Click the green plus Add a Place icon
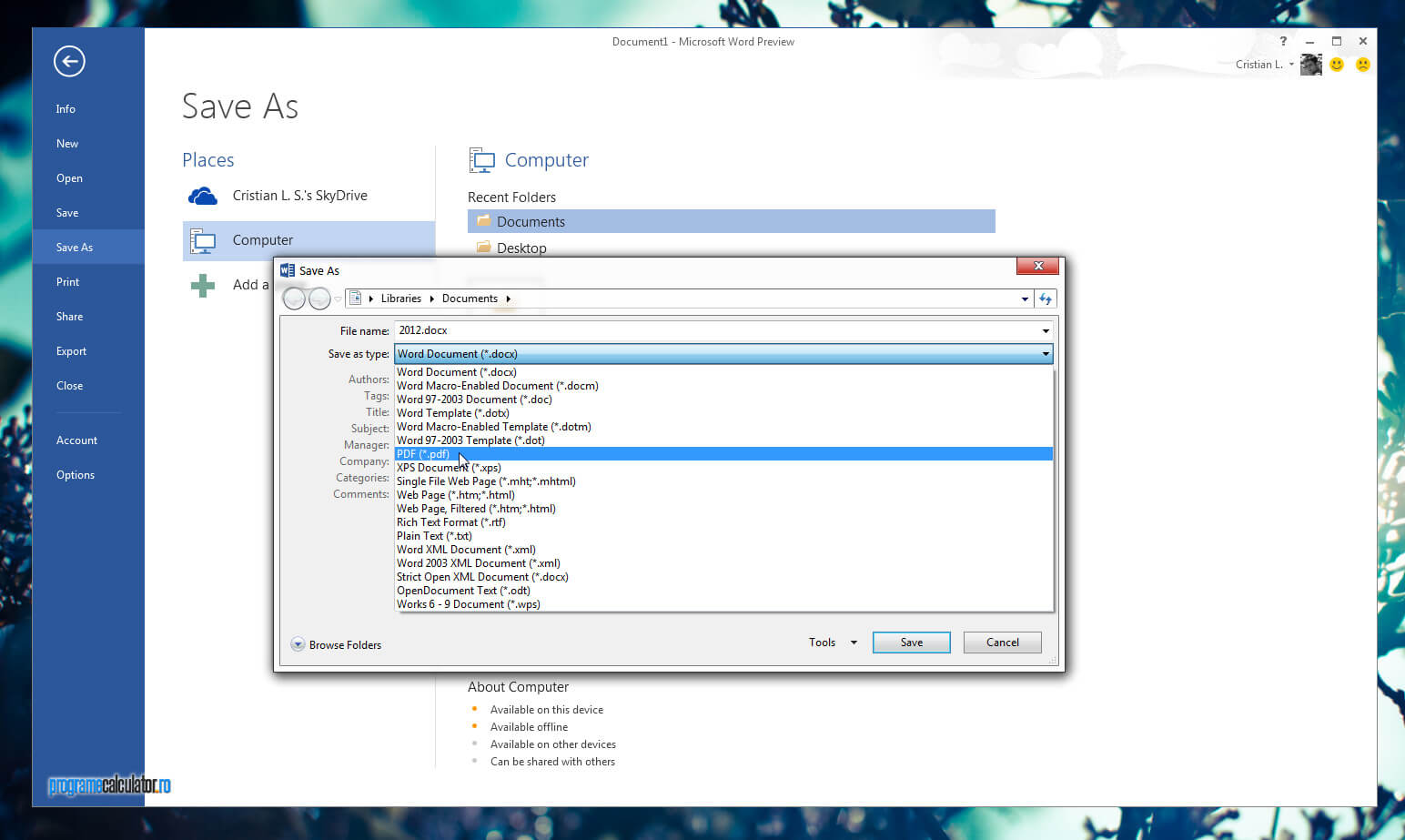This screenshot has width=1405, height=840. click(x=203, y=286)
